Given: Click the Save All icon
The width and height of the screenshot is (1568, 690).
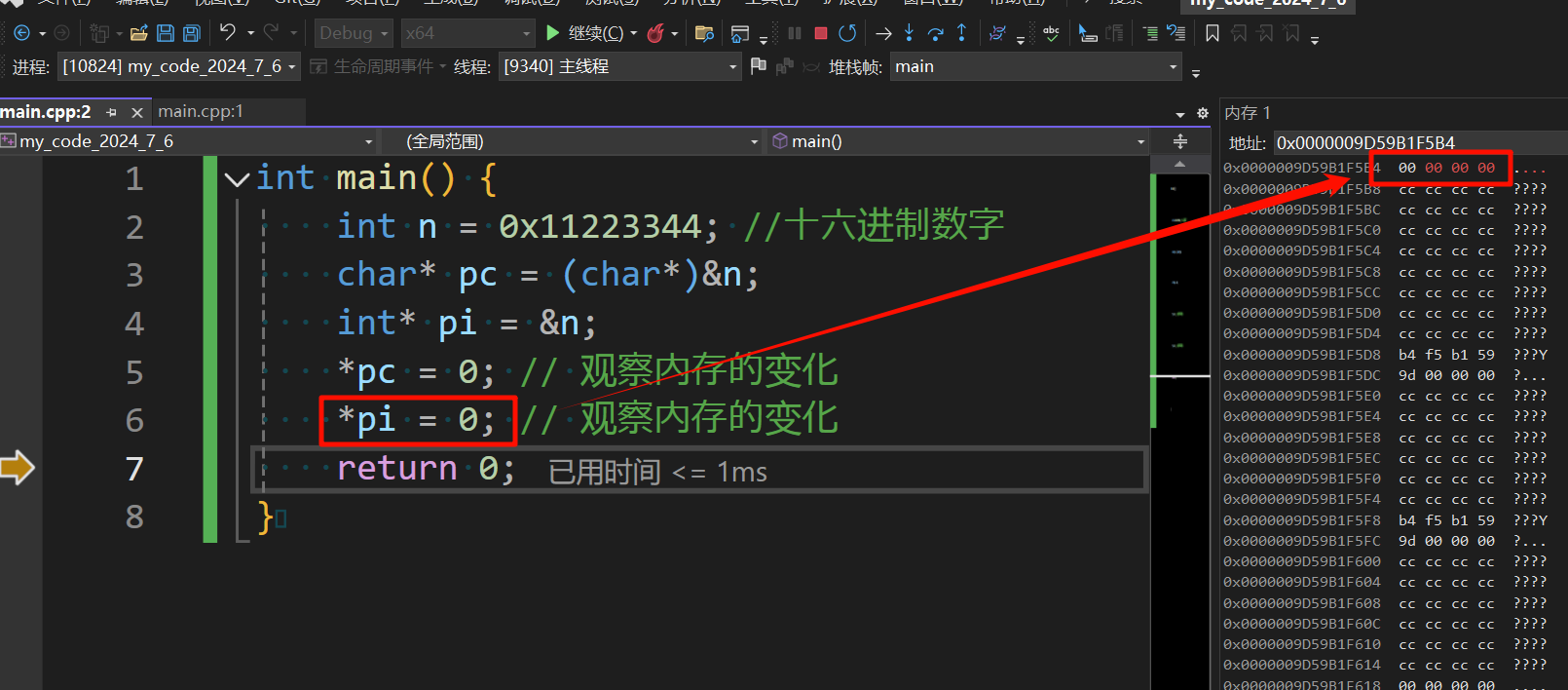Looking at the screenshot, I should [192, 33].
